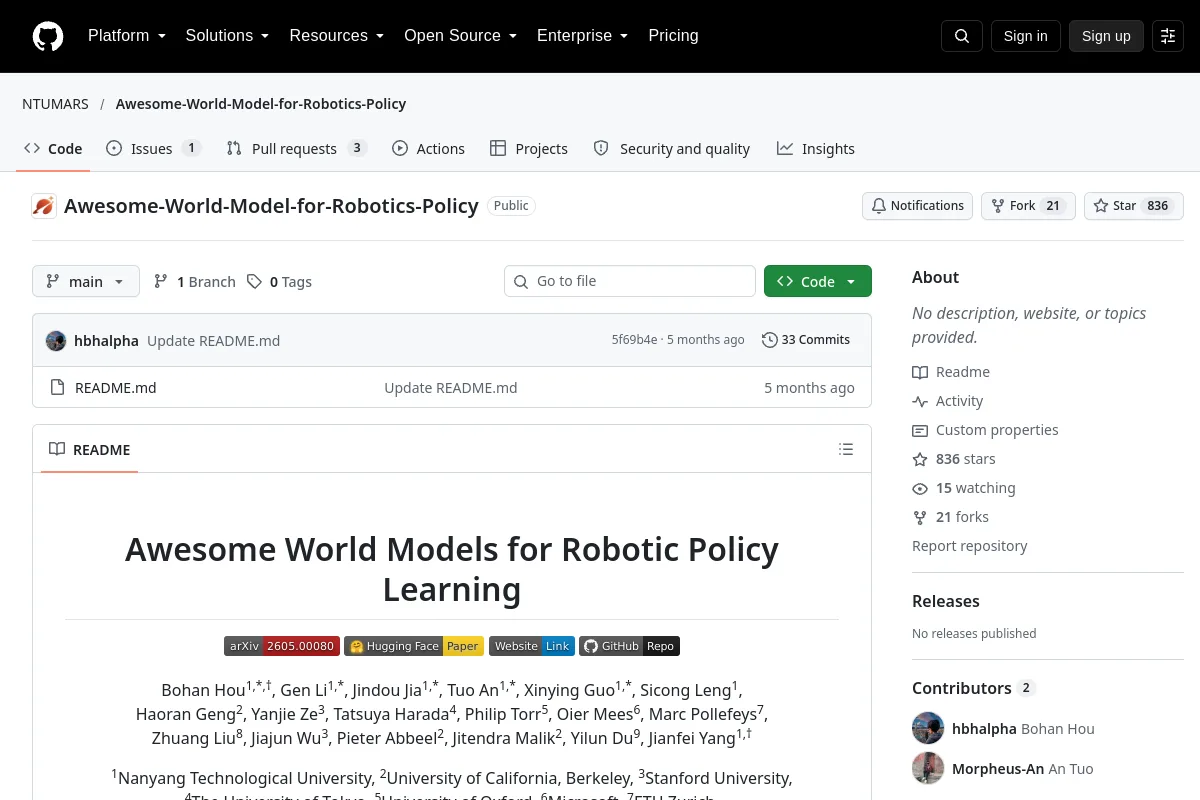This screenshot has width=1200, height=800.
Task: Open hbhalpha Bohan Hou contributor avatar
Action: [928, 728]
